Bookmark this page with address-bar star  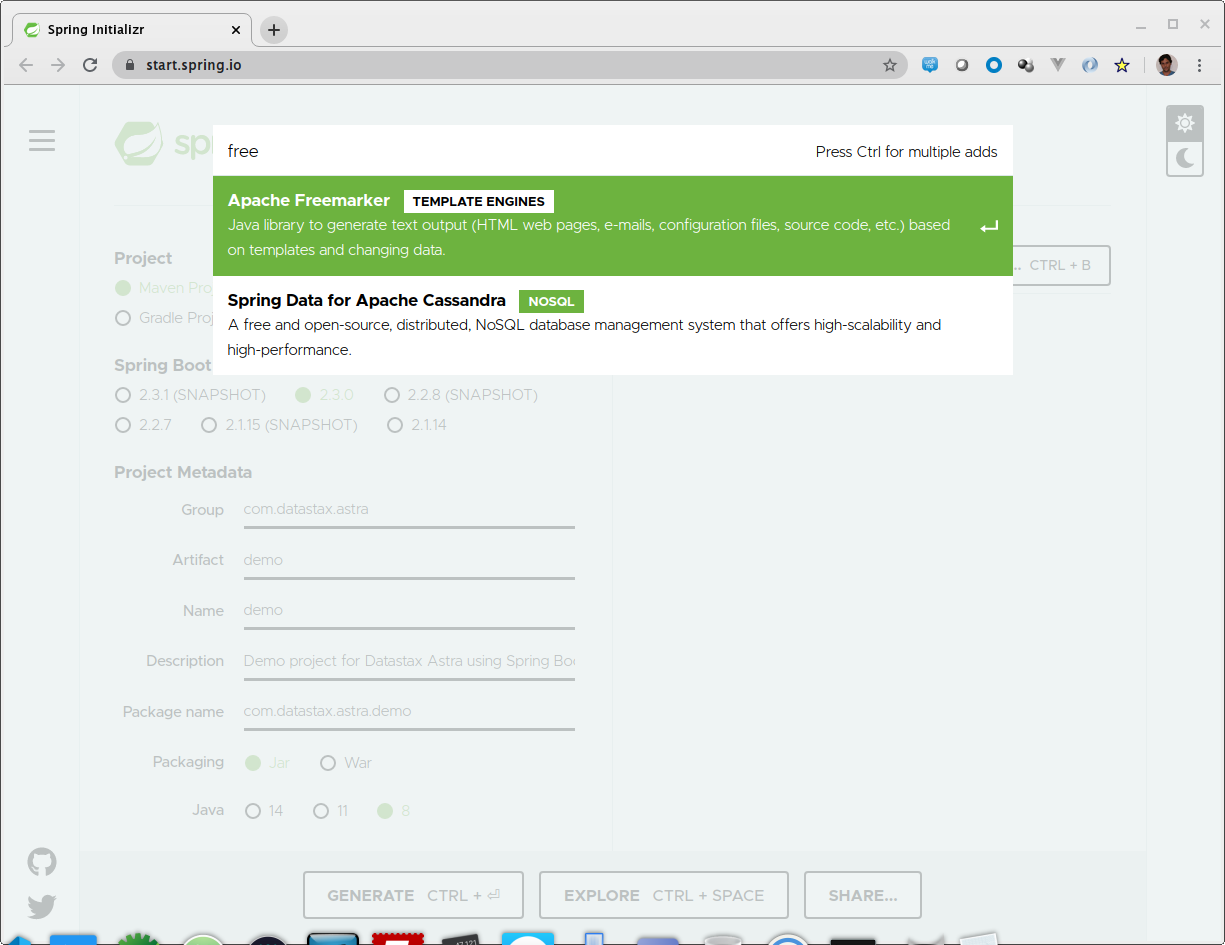point(889,65)
